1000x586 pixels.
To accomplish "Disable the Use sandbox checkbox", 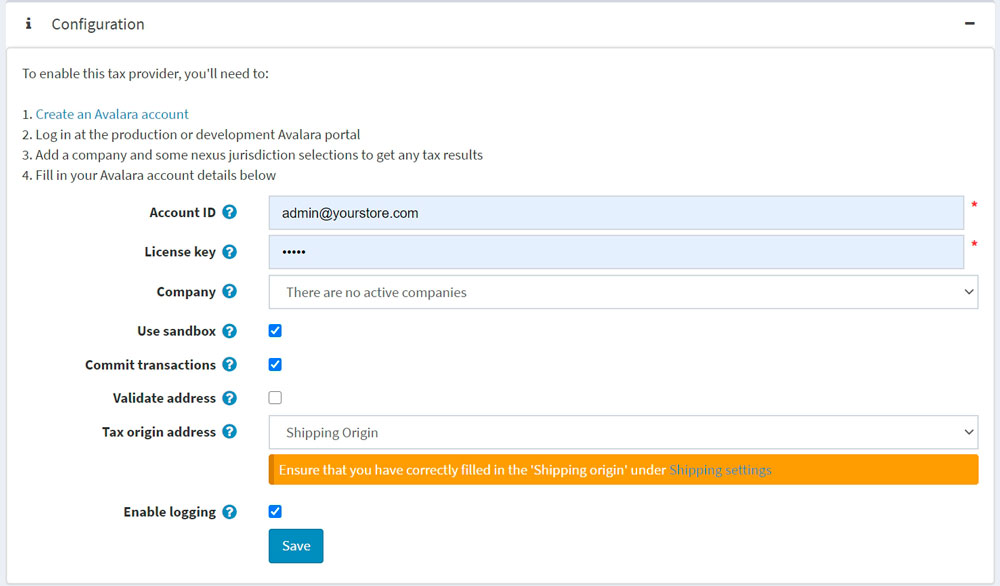I will [275, 331].
